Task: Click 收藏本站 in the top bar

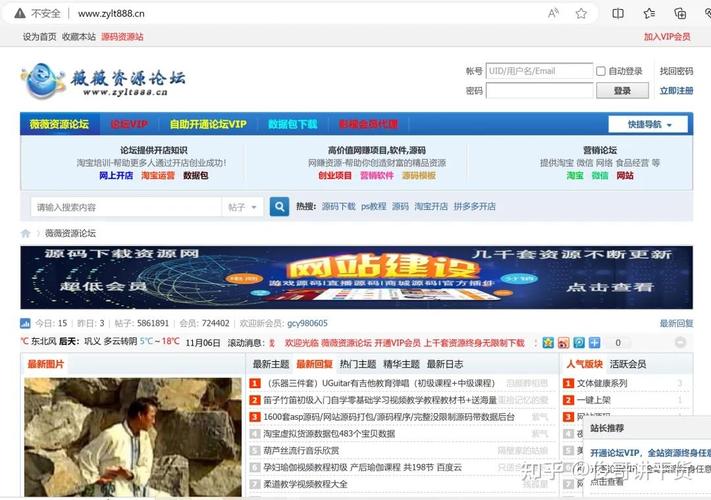Action: [x=79, y=37]
